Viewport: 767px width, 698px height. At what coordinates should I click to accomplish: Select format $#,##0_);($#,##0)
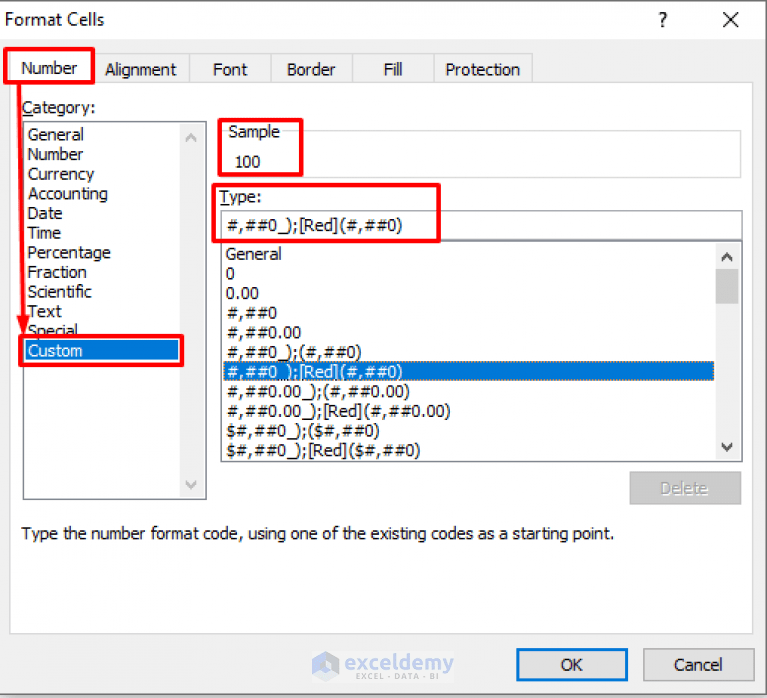469,430
